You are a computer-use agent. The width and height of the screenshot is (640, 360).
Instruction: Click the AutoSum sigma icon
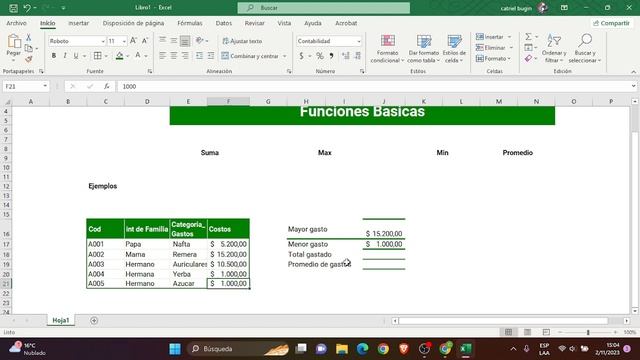pos(528,37)
